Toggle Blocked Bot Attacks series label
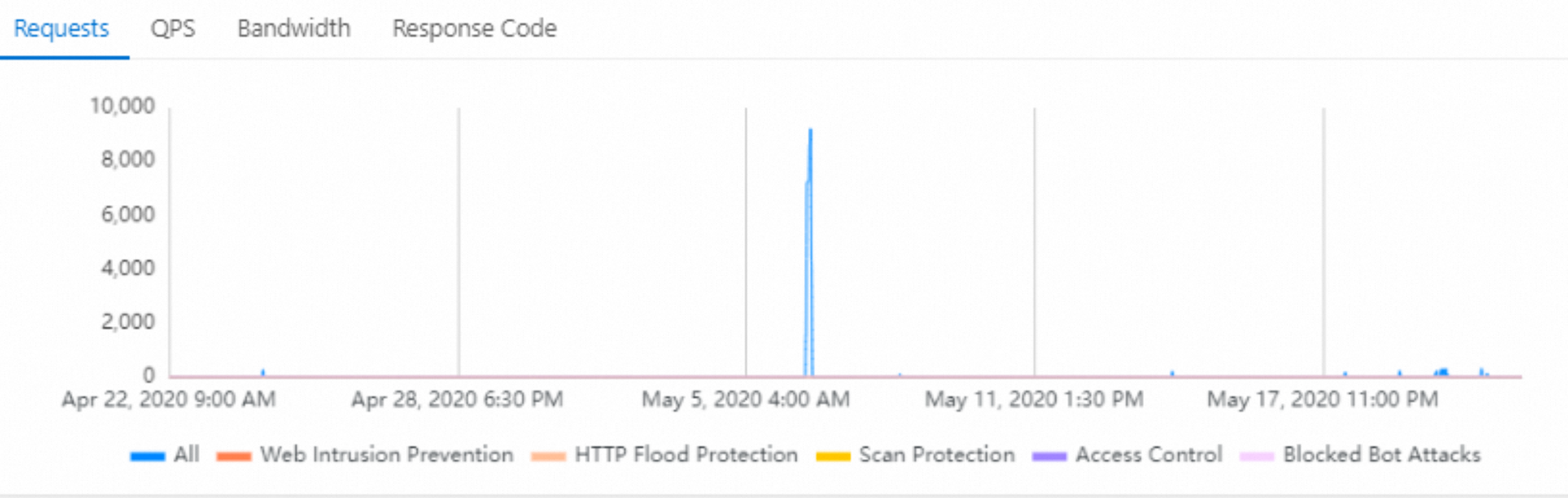1568x498 pixels. point(1381,455)
